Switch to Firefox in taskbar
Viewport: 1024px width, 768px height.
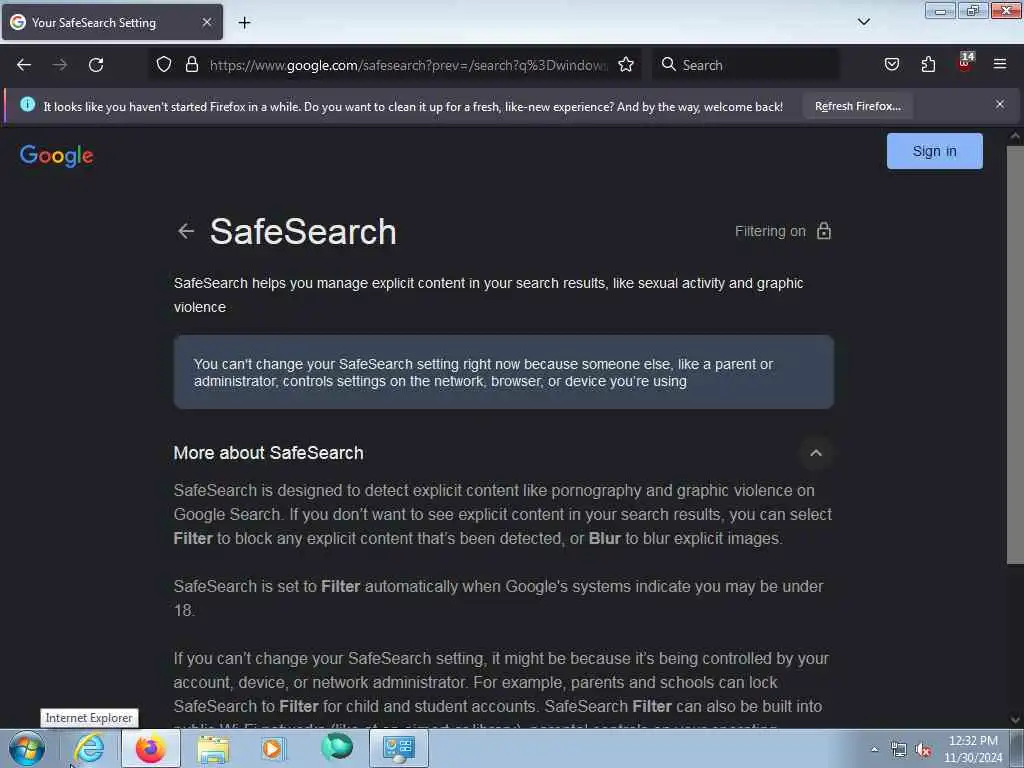tap(151, 748)
